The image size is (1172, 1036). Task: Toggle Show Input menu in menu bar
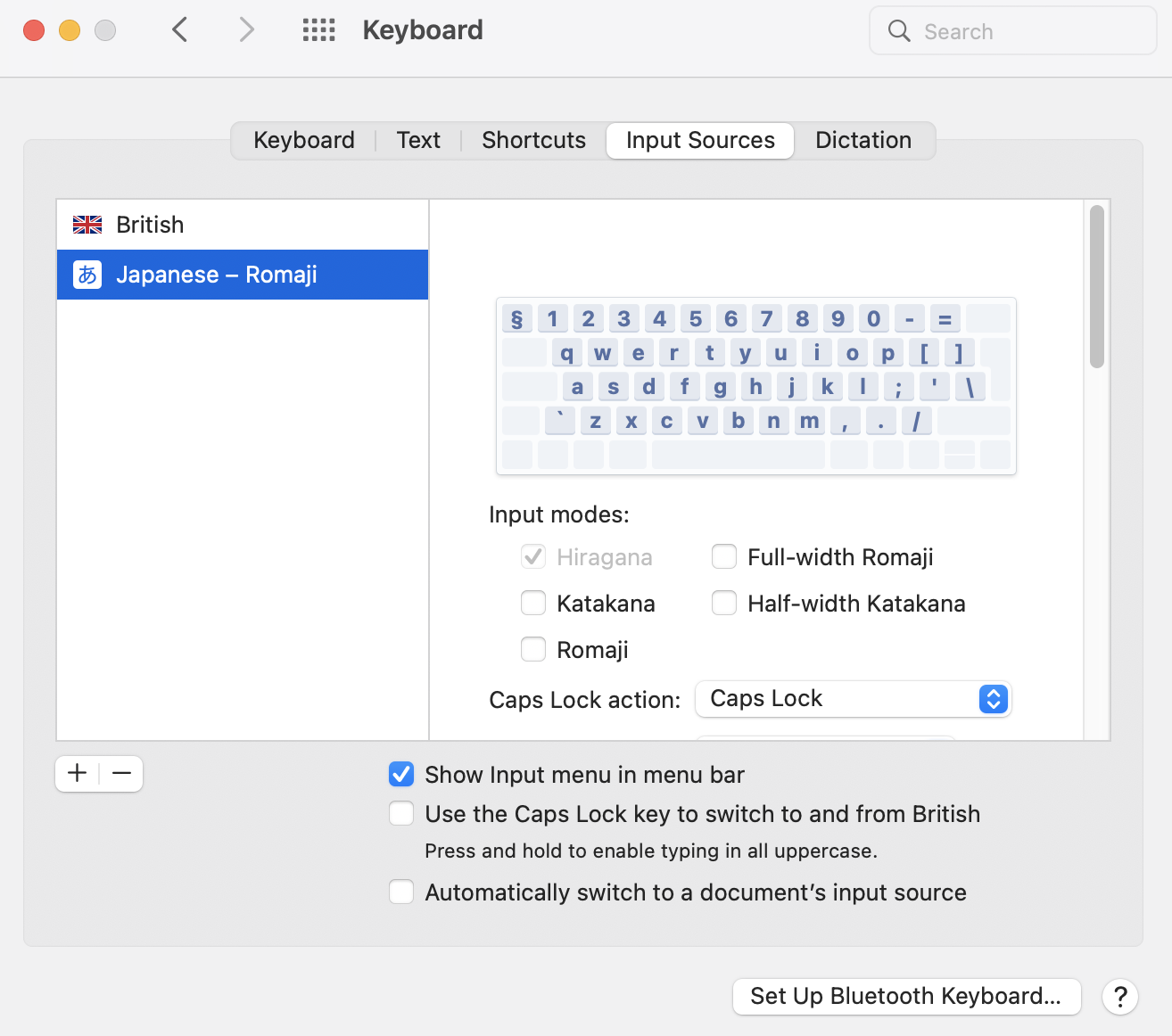401,775
